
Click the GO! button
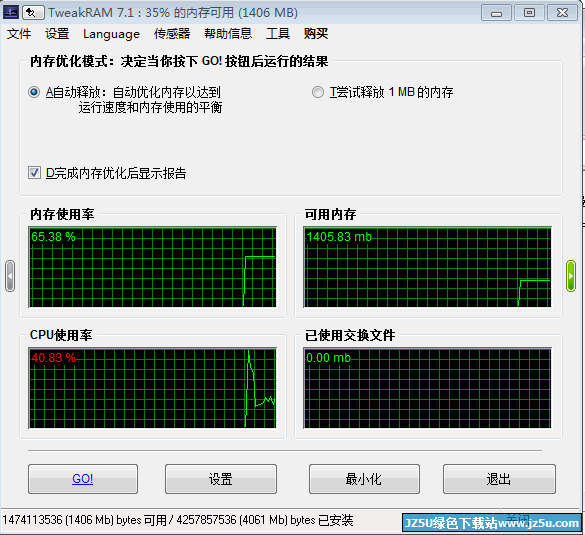(x=83, y=479)
